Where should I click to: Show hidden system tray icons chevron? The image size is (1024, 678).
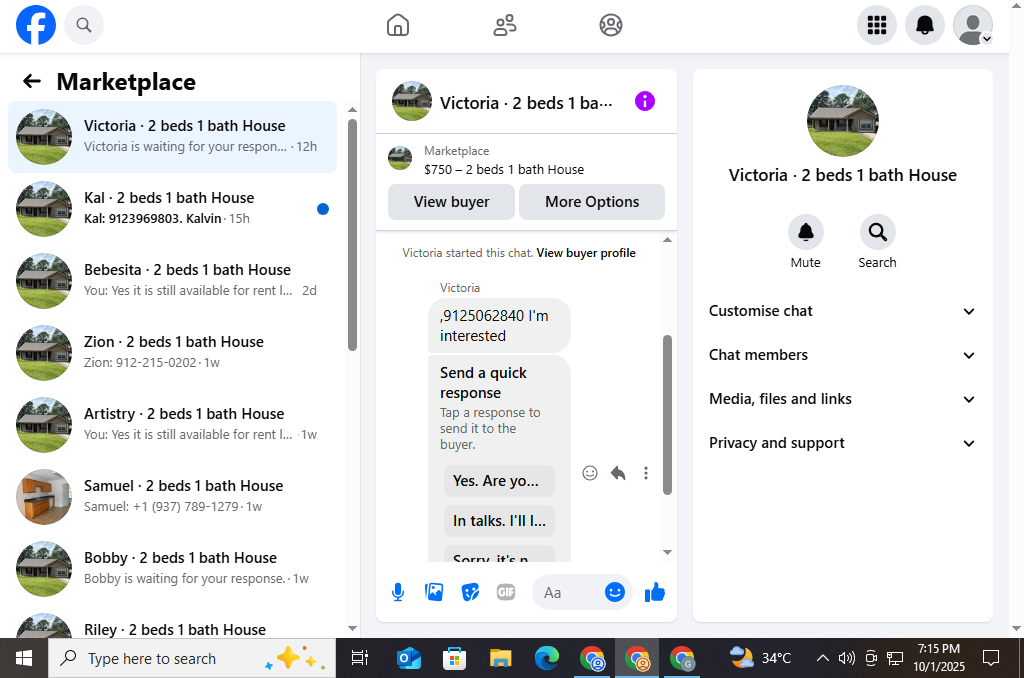tap(823, 658)
